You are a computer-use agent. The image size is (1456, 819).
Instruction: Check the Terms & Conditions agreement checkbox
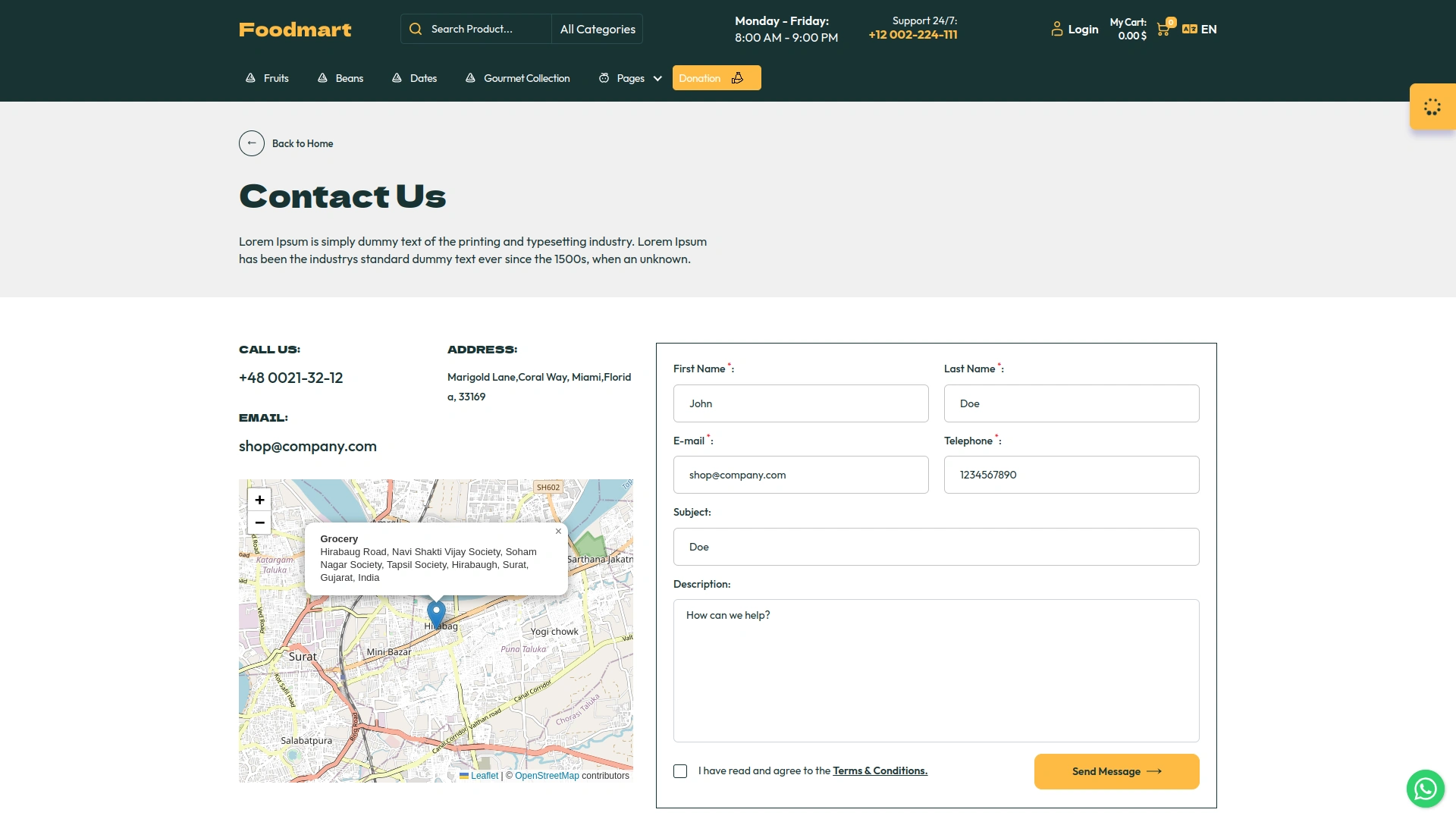(680, 771)
